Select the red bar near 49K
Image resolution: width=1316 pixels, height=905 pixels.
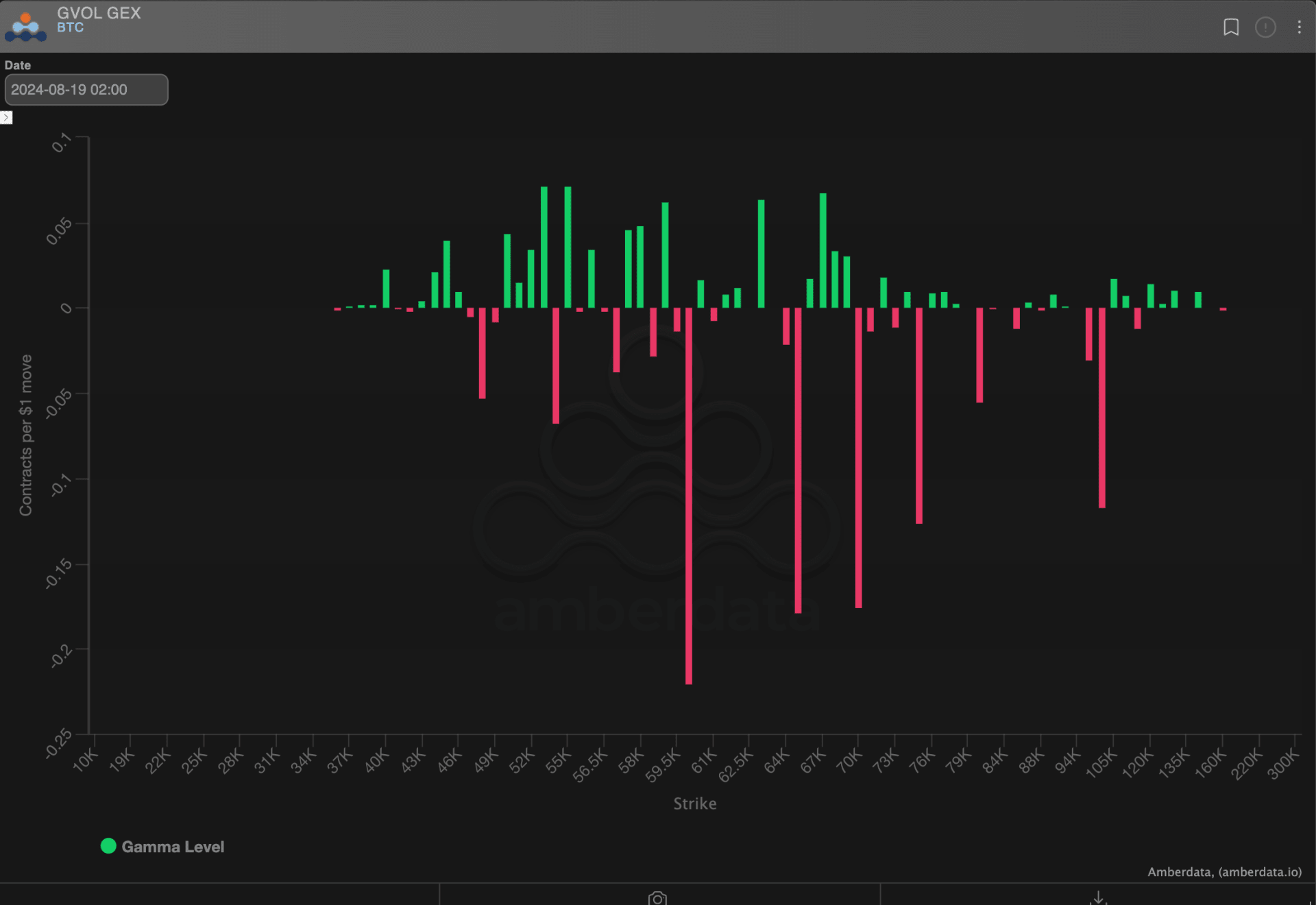point(483,353)
